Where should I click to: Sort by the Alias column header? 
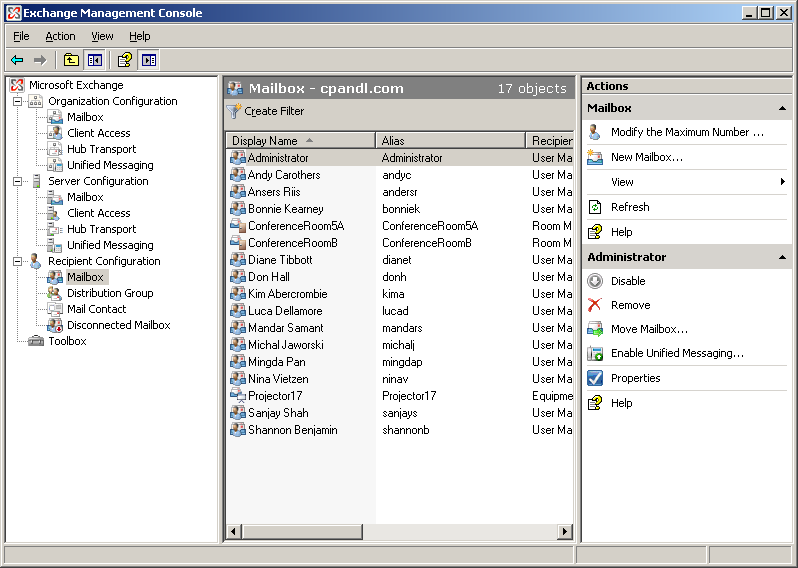450,140
